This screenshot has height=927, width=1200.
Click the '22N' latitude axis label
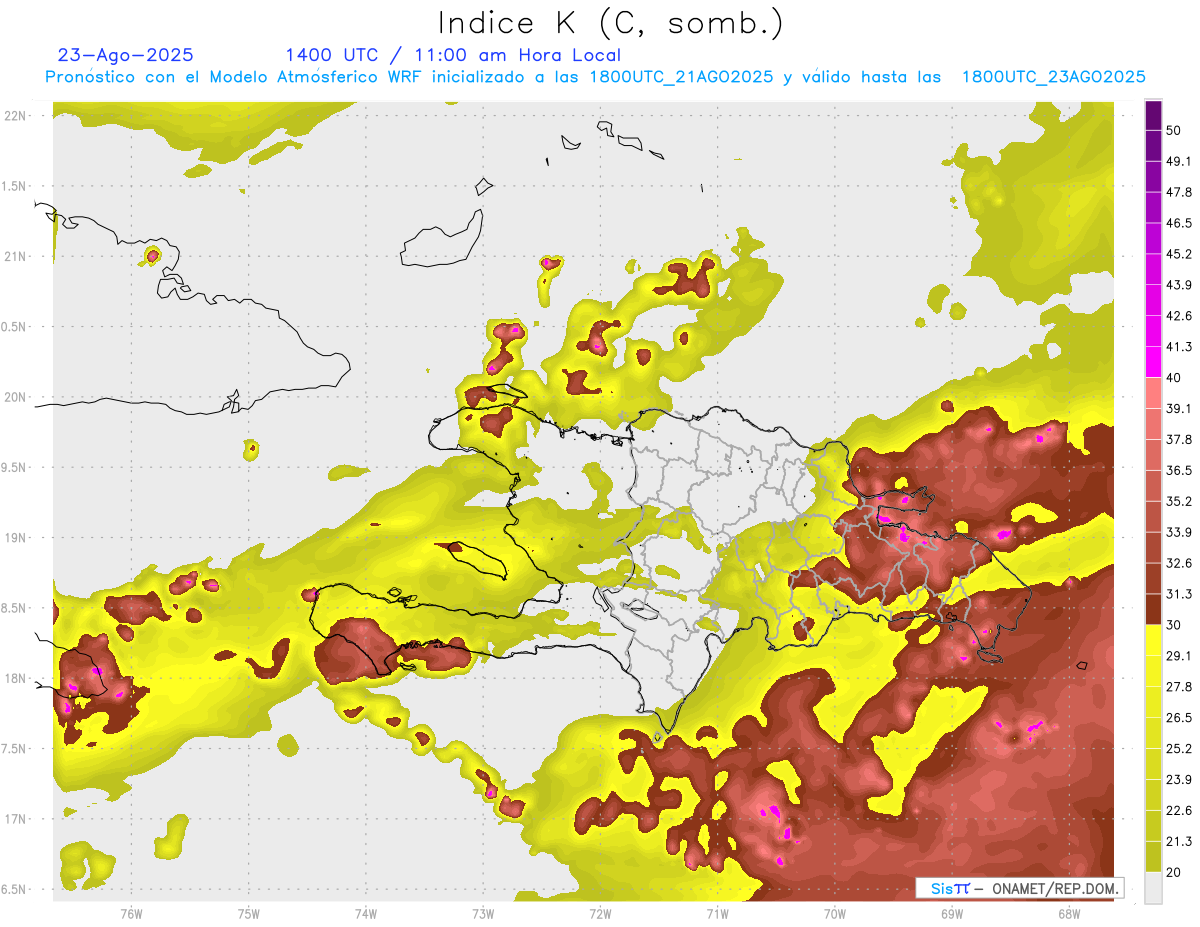click(x=15, y=116)
